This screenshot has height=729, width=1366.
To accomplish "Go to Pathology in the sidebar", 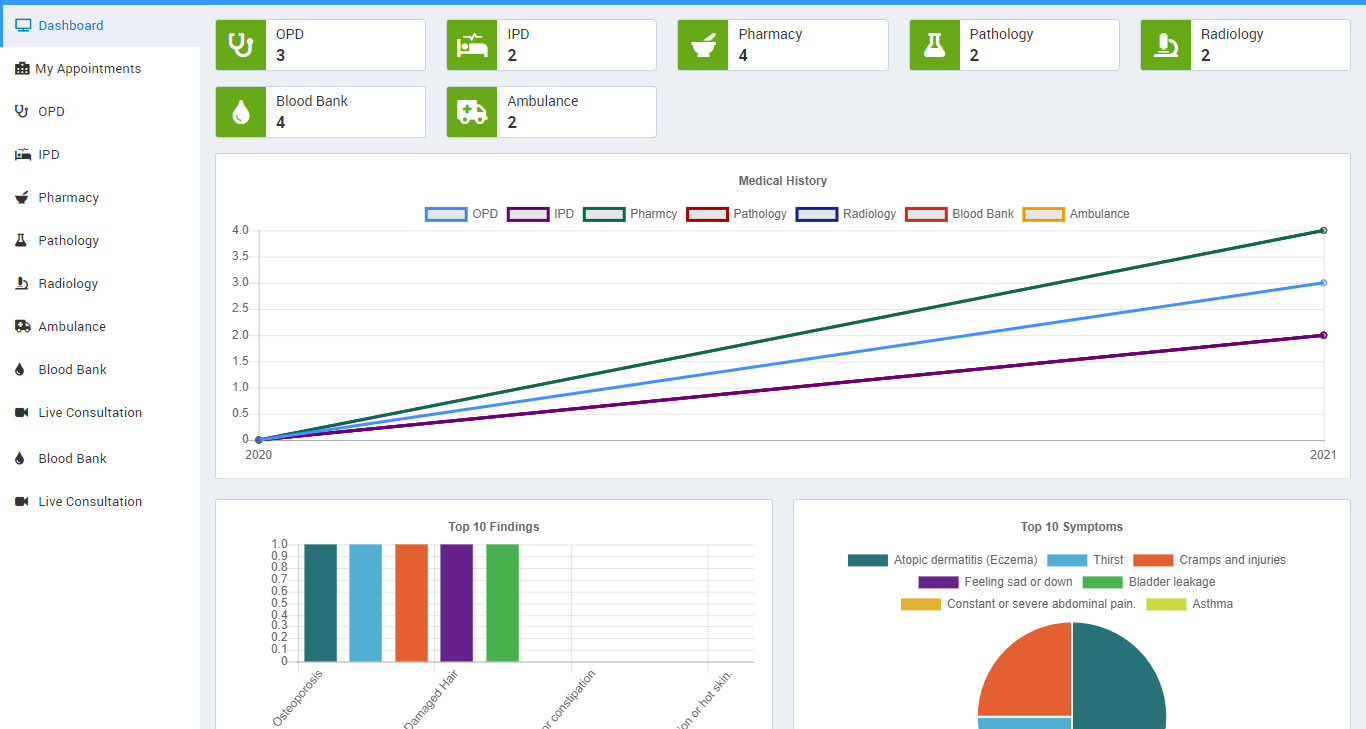I will coord(68,241).
